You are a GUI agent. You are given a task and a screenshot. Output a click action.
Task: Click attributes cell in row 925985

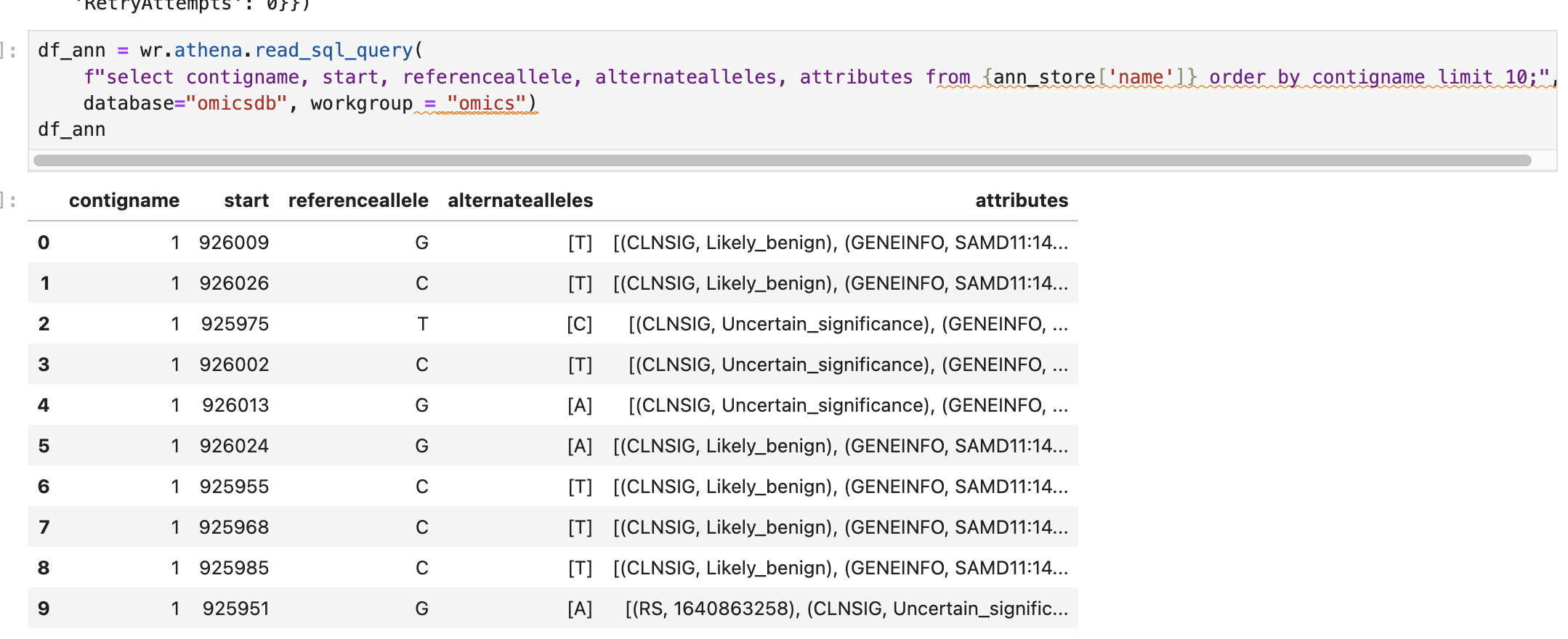coord(841,568)
